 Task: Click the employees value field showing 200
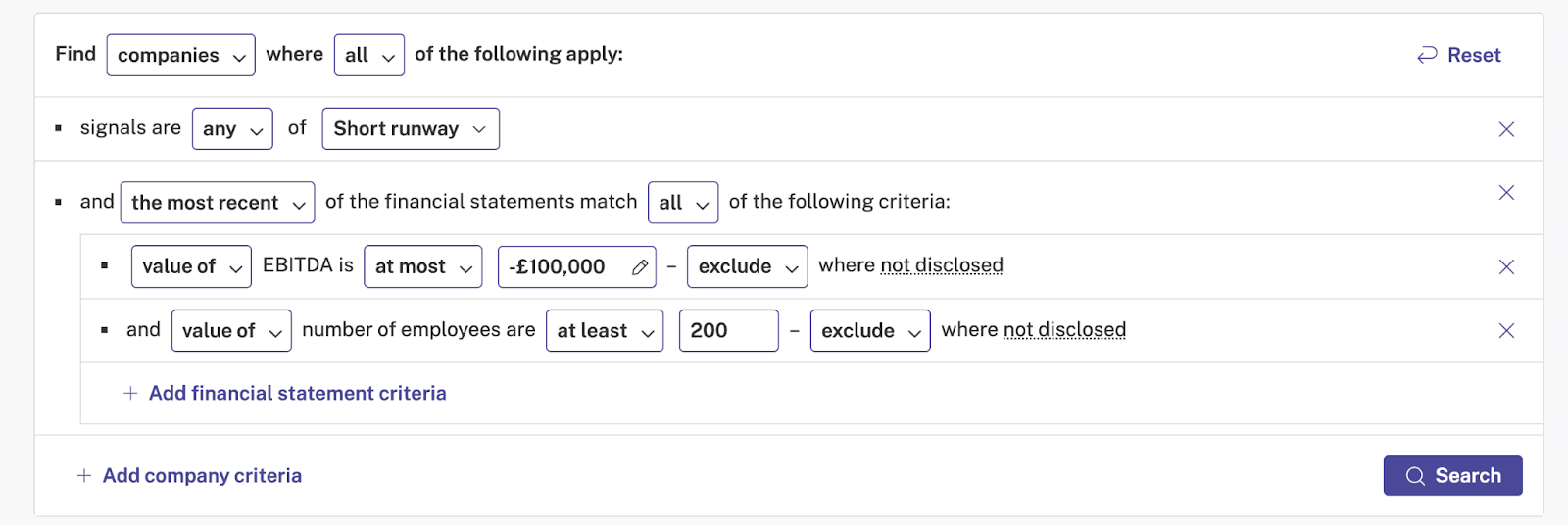click(729, 331)
